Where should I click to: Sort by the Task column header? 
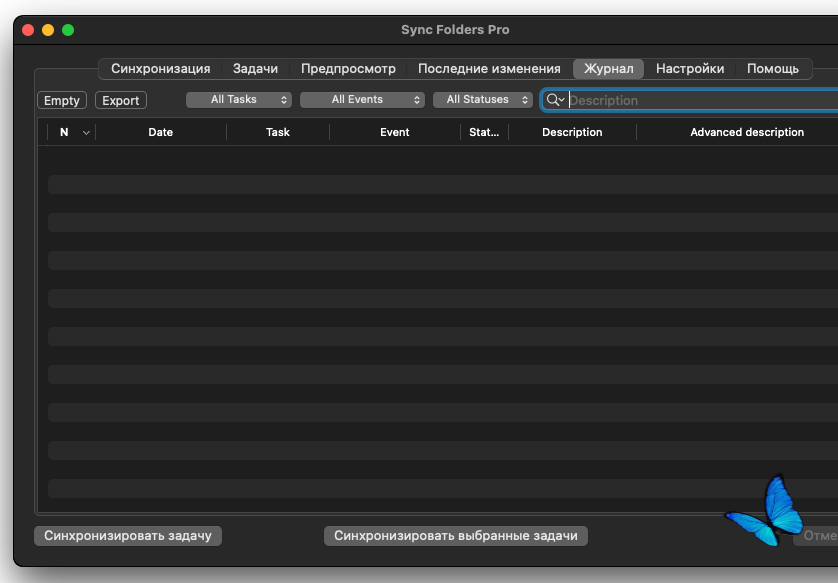click(278, 132)
